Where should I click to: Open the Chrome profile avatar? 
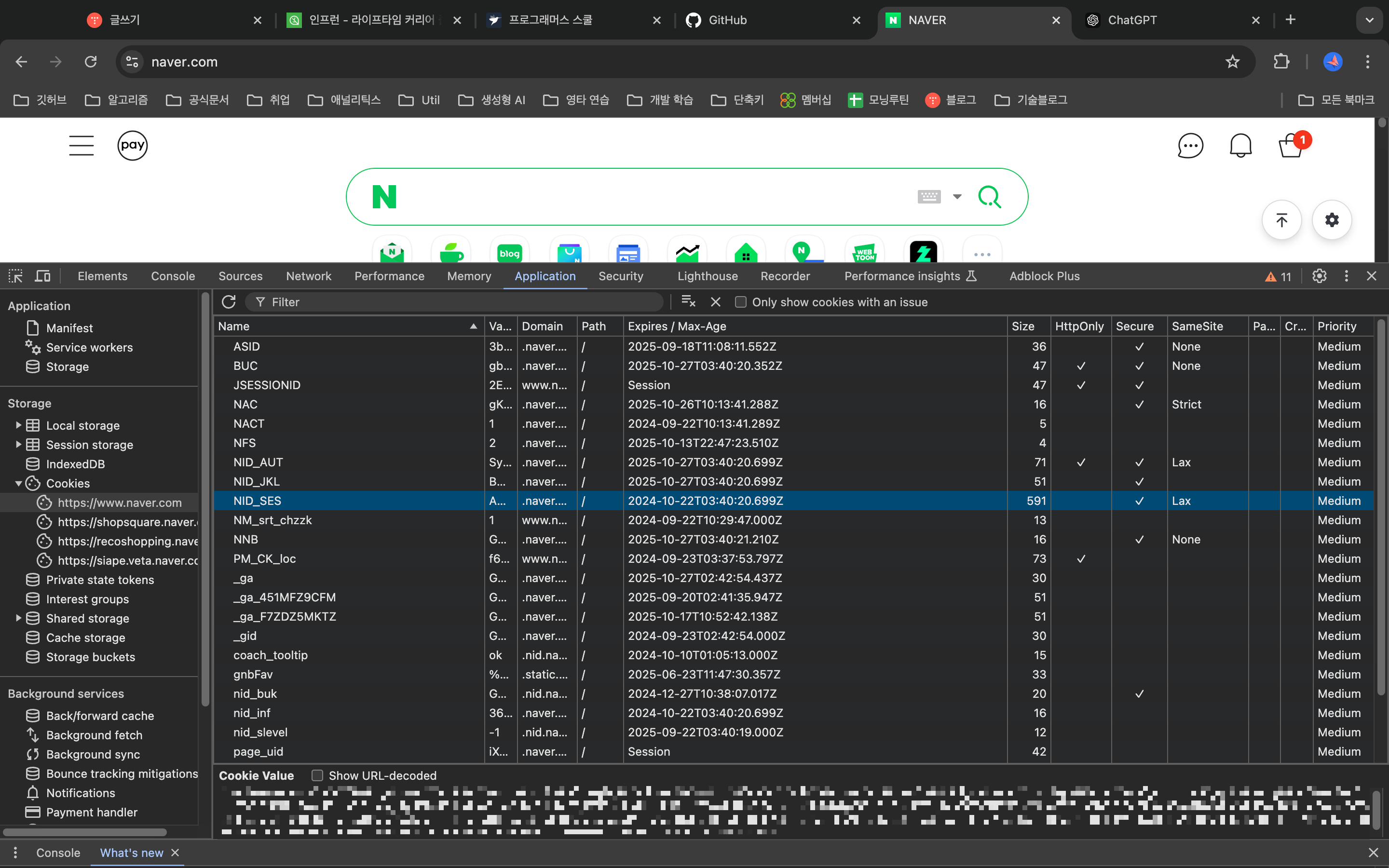[x=1332, y=61]
